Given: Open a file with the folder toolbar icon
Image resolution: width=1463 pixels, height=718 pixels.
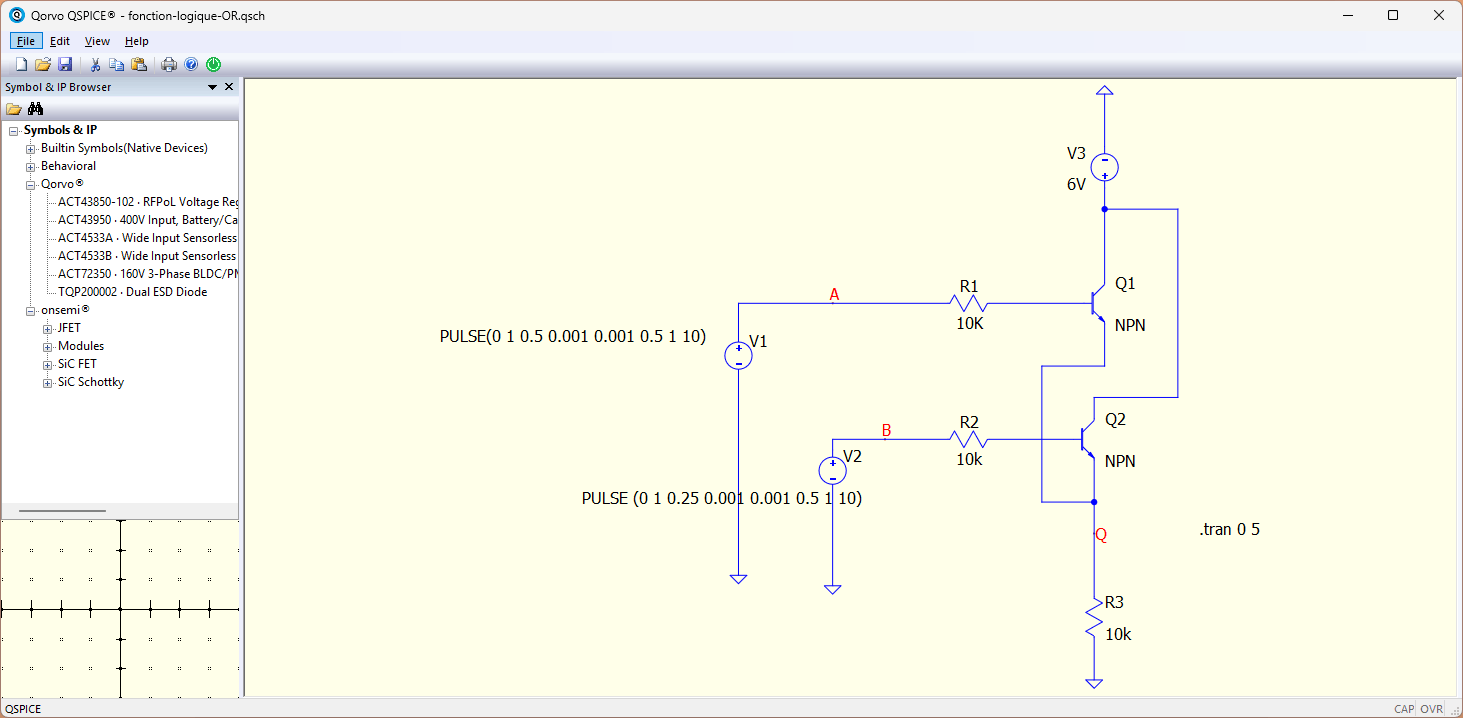Looking at the screenshot, I should [43, 64].
